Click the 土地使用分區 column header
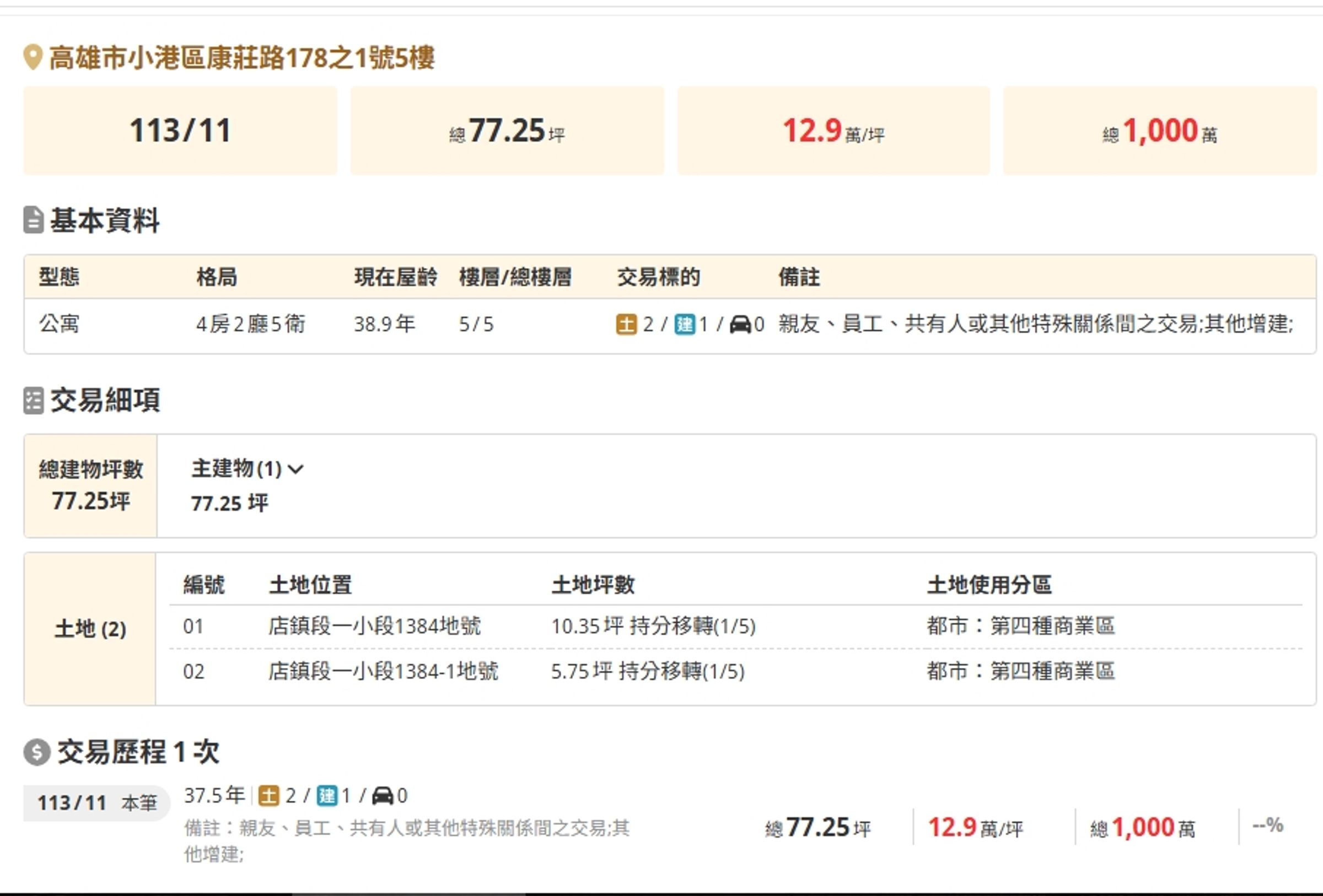This screenshot has height=896, width=1323. tap(989, 584)
